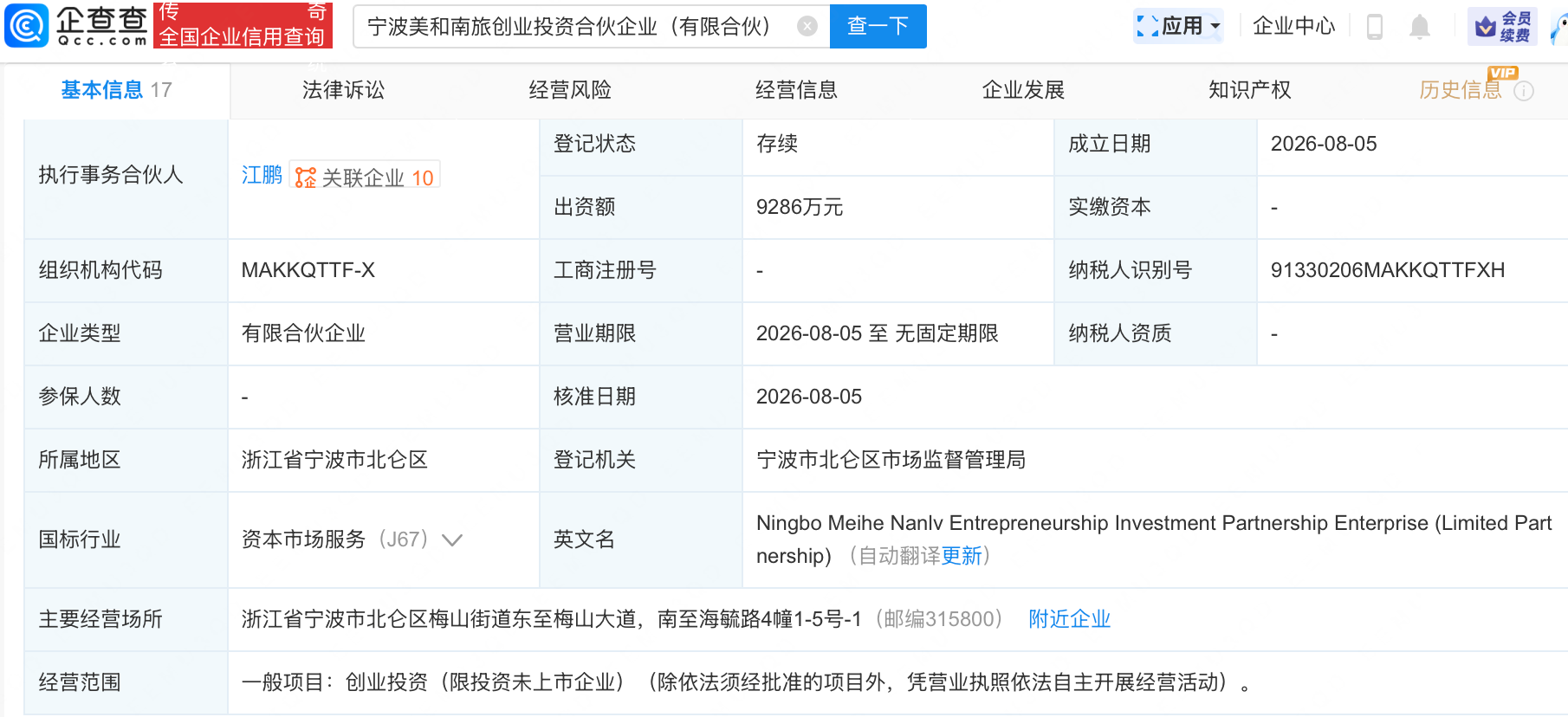This screenshot has height=717, width=1568.
Task: Click the Qichacha logo icon
Action: (27, 26)
